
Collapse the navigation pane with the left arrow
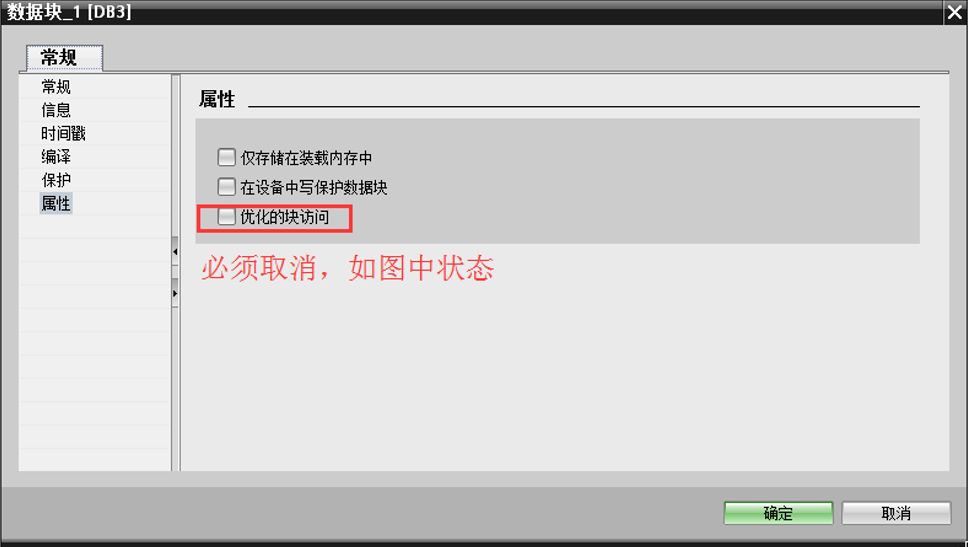coord(175,251)
